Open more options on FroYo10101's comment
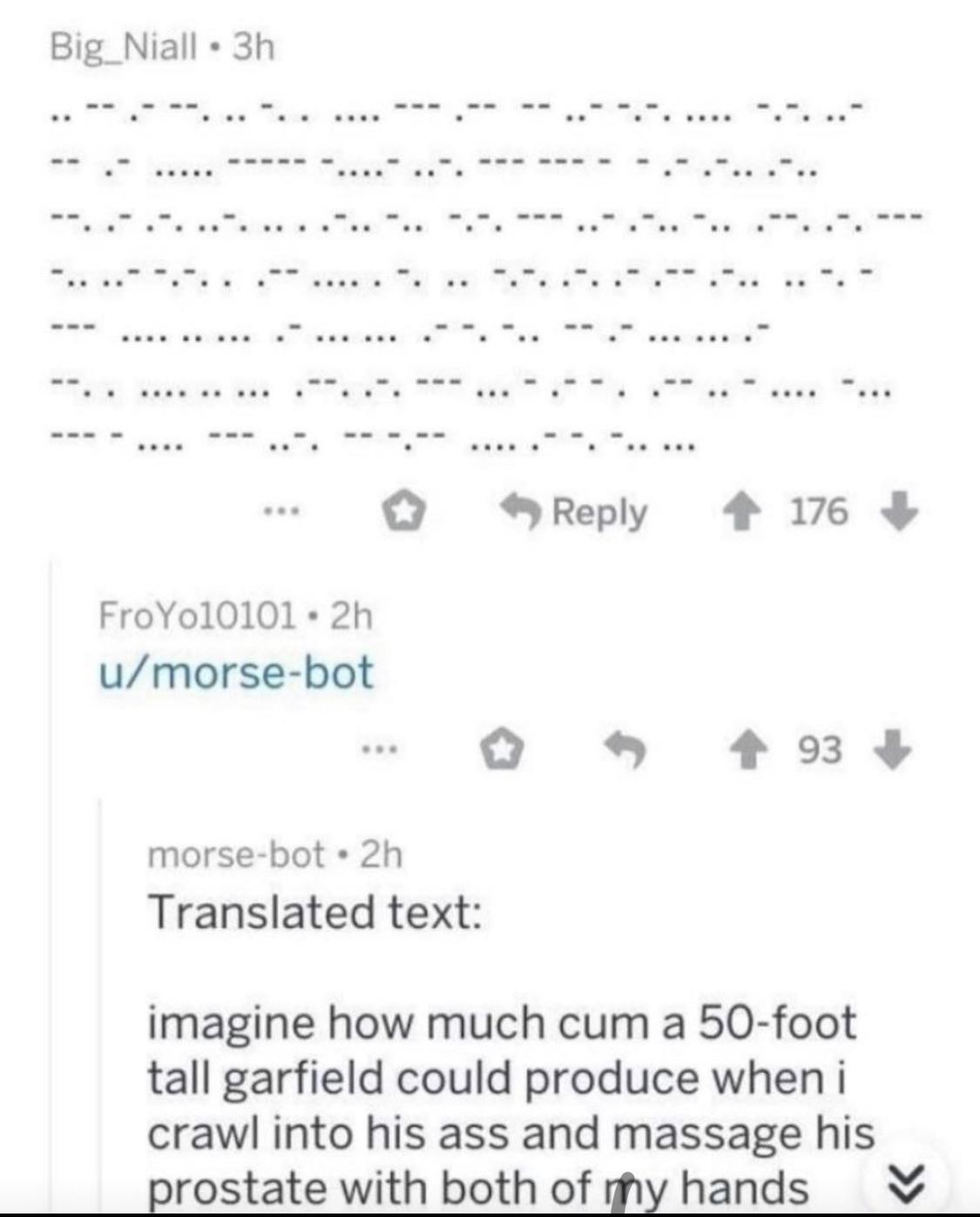The image size is (980, 1217). point(380,748)
